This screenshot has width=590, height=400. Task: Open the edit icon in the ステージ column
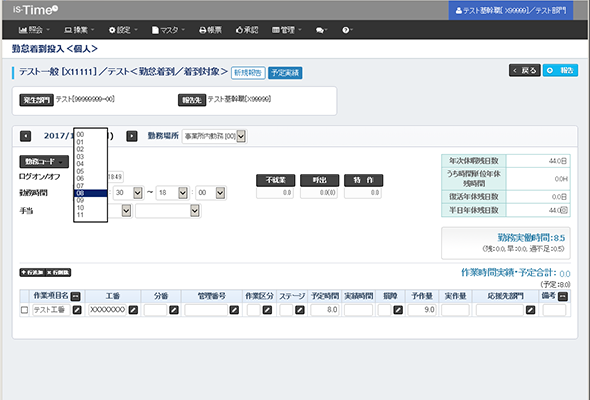300,310
